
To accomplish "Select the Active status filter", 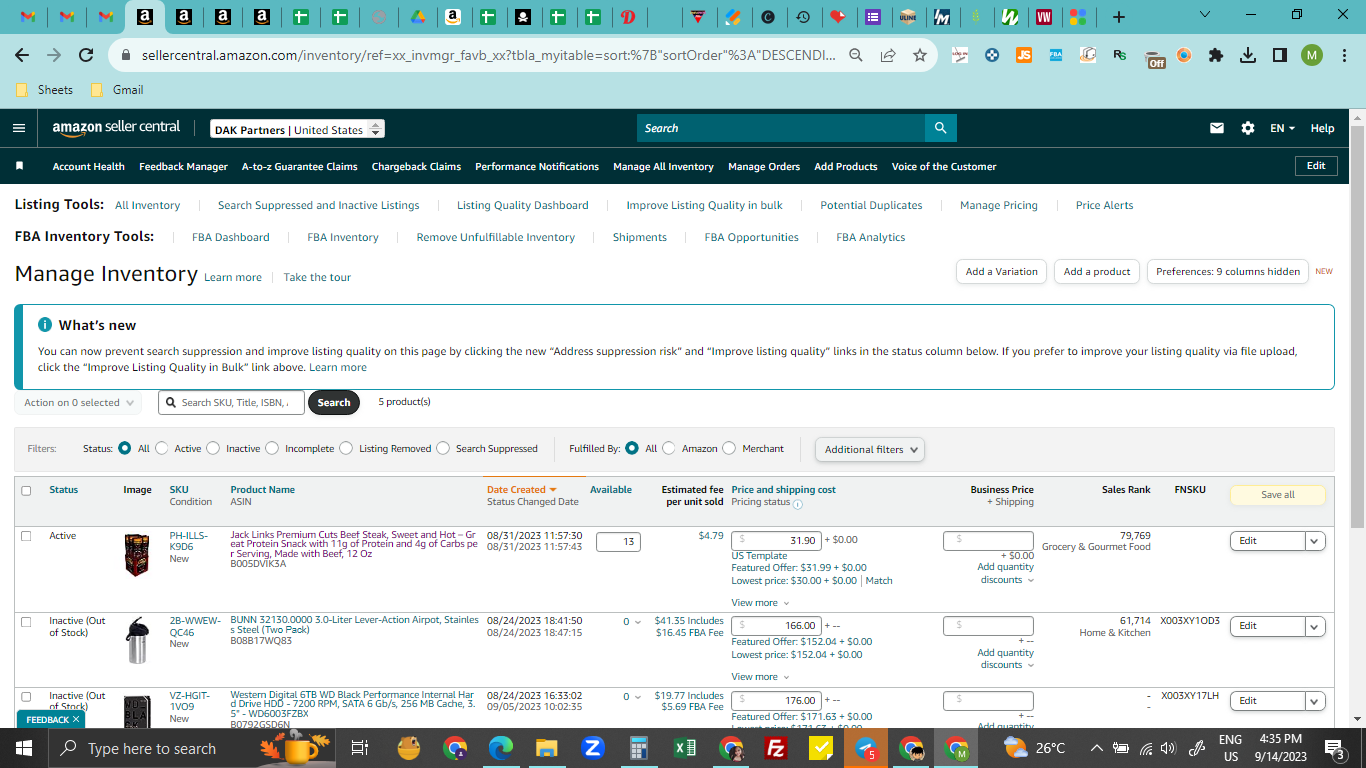I will [x=162, y=448].
